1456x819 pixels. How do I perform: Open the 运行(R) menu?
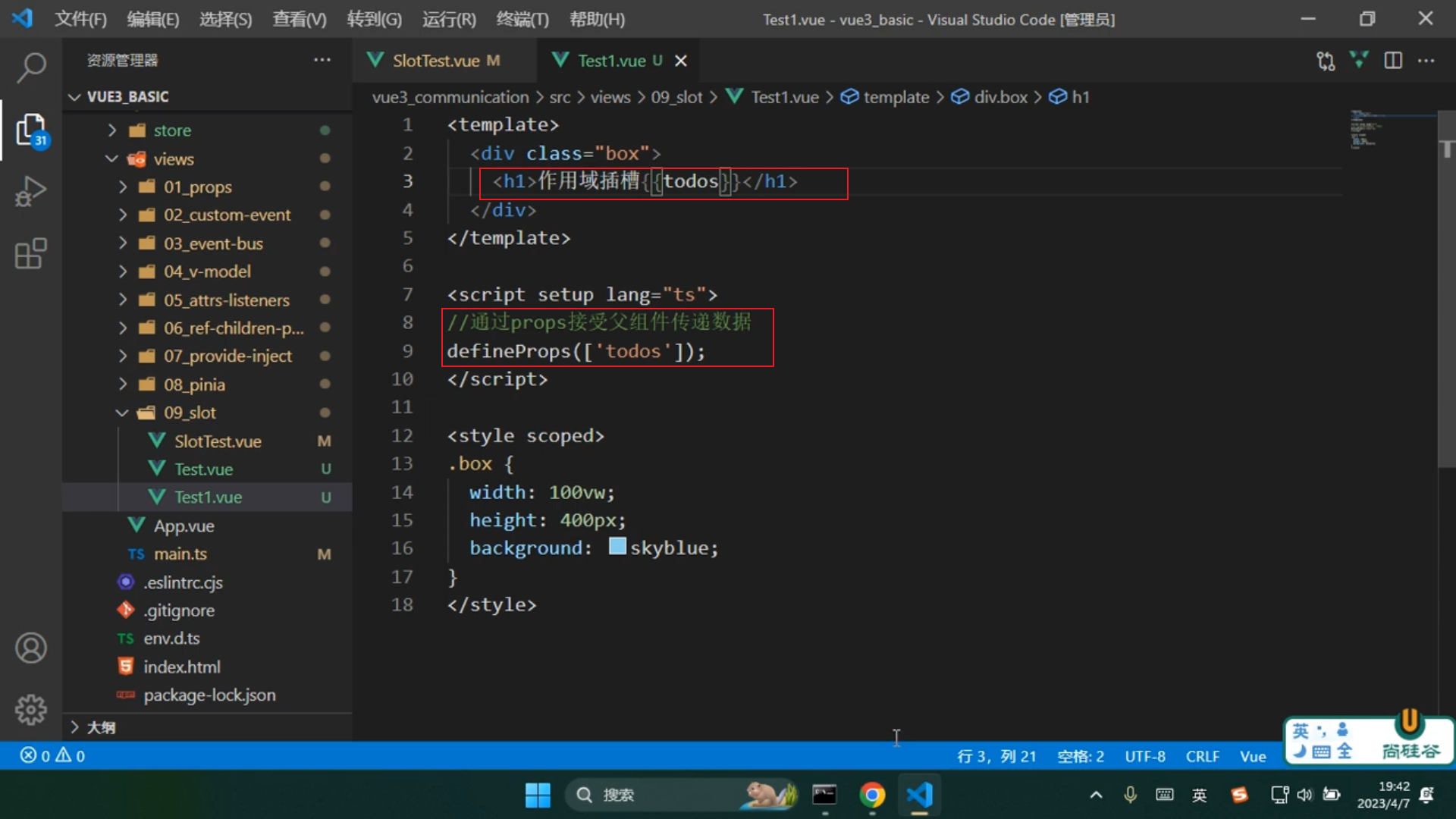coord(449,19)
